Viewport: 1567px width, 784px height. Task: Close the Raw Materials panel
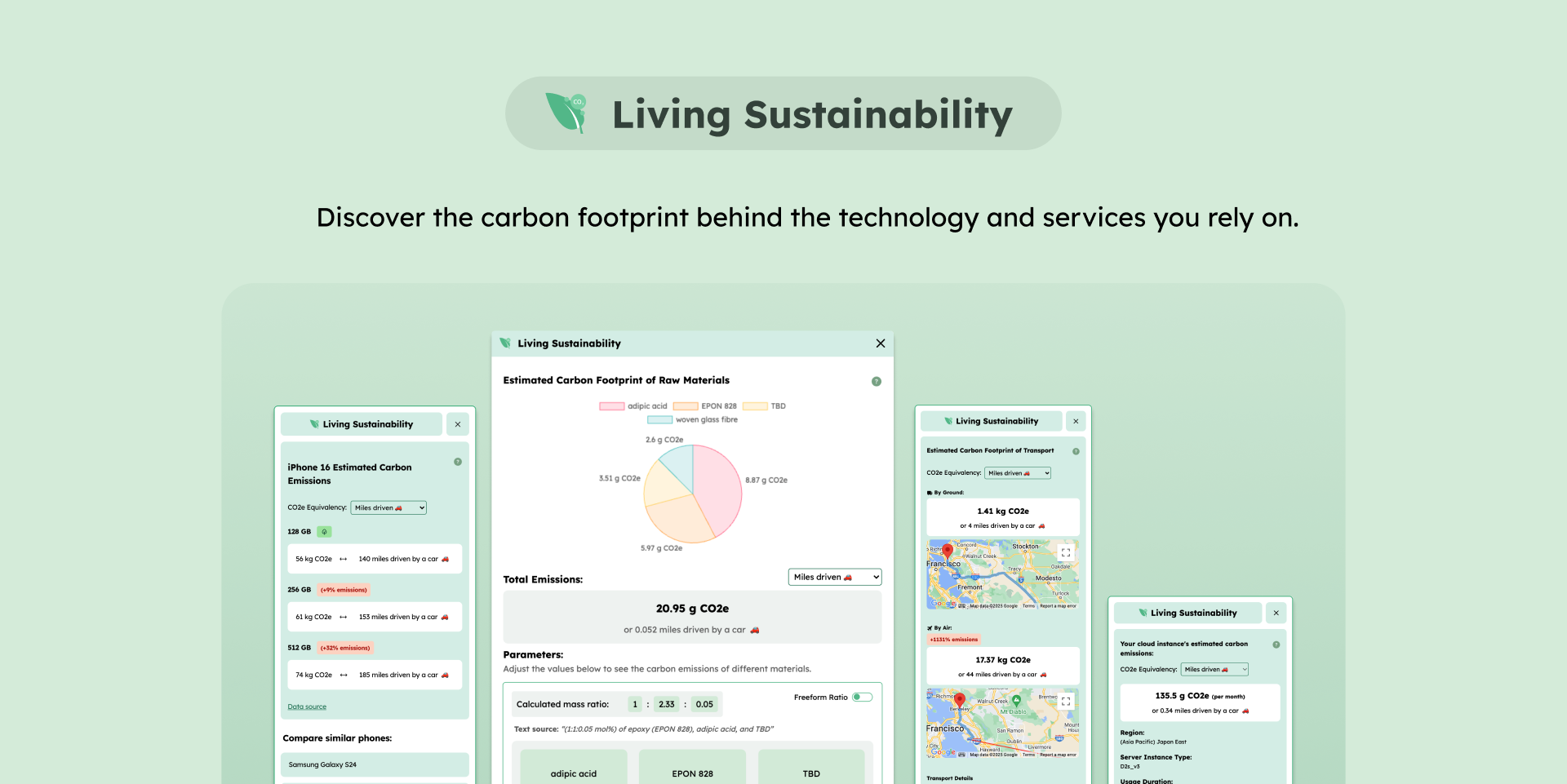click(x=881, y=343)
